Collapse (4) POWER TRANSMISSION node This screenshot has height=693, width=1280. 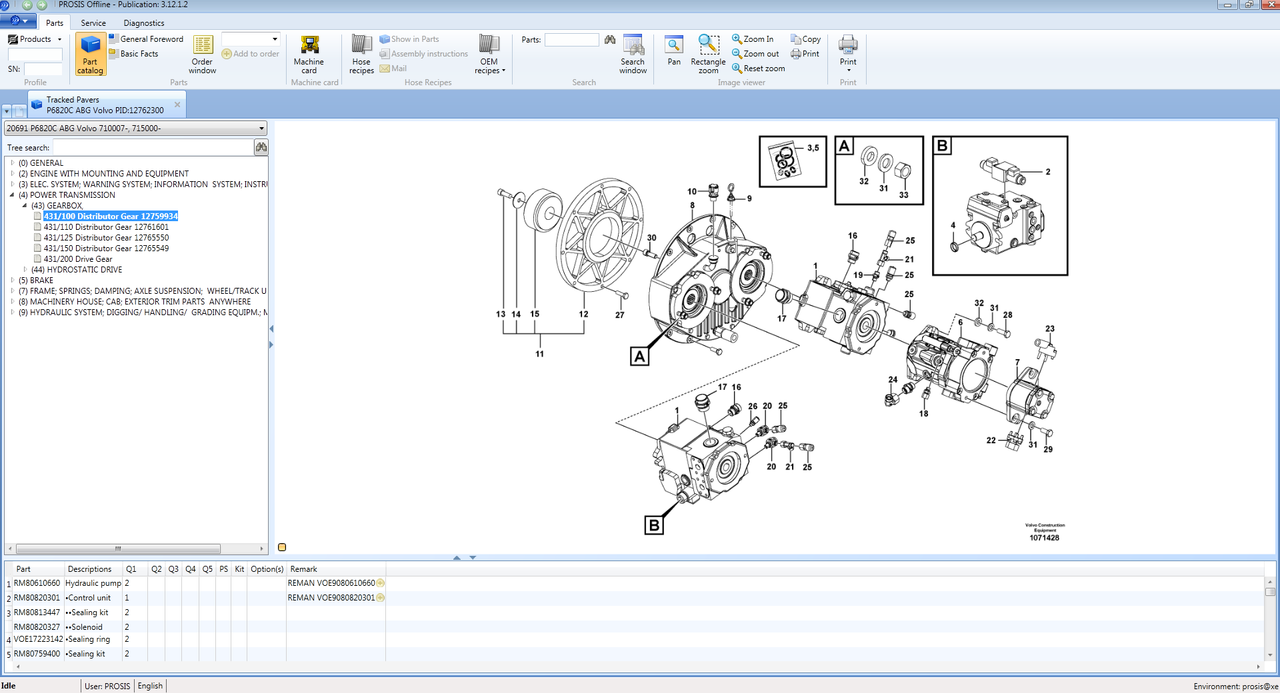point(12,195)
